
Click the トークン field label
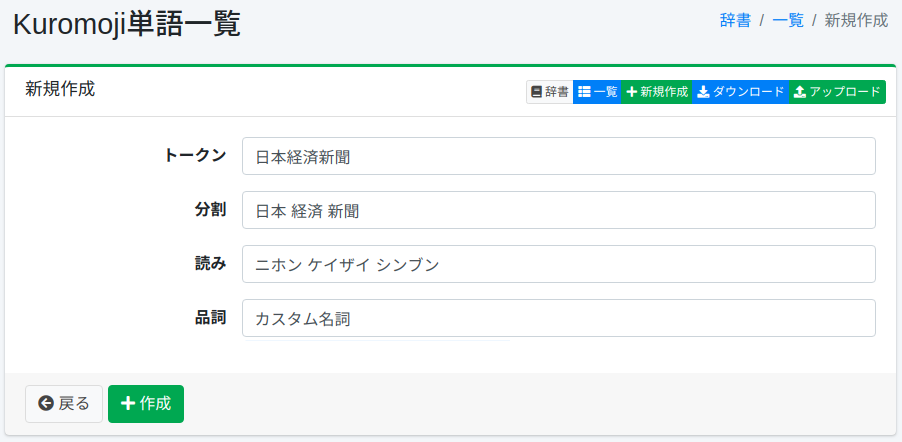pos(195,155)
